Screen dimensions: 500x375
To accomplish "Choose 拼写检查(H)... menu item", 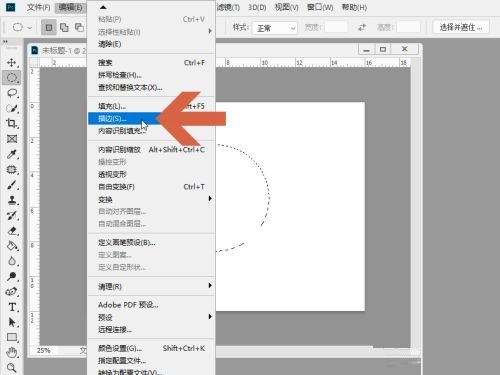I will point(151,75).
